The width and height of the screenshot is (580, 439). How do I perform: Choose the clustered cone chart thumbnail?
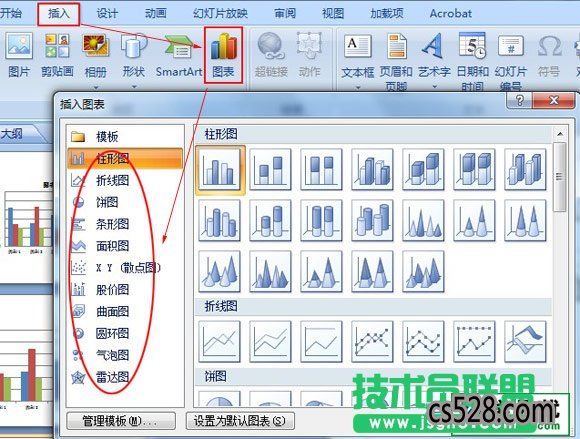[423, 220]
